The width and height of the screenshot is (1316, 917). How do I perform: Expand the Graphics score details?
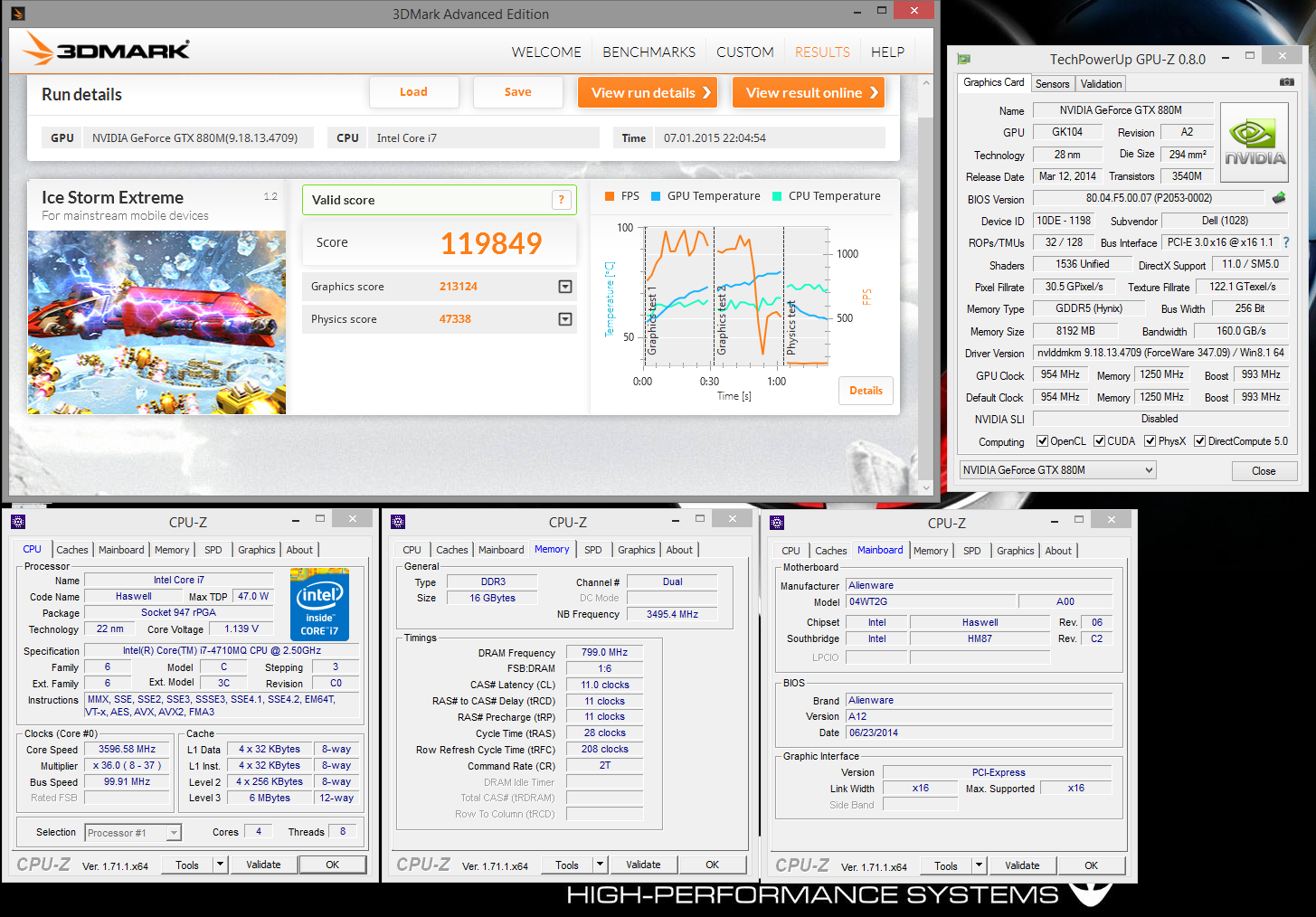pos(565,287)
